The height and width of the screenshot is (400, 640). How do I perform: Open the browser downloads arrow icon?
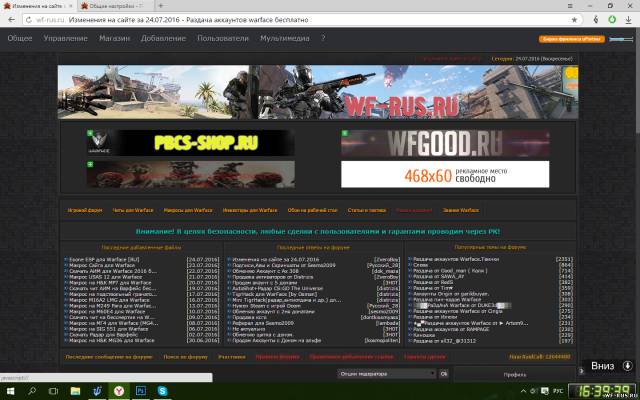click(628, 20)
